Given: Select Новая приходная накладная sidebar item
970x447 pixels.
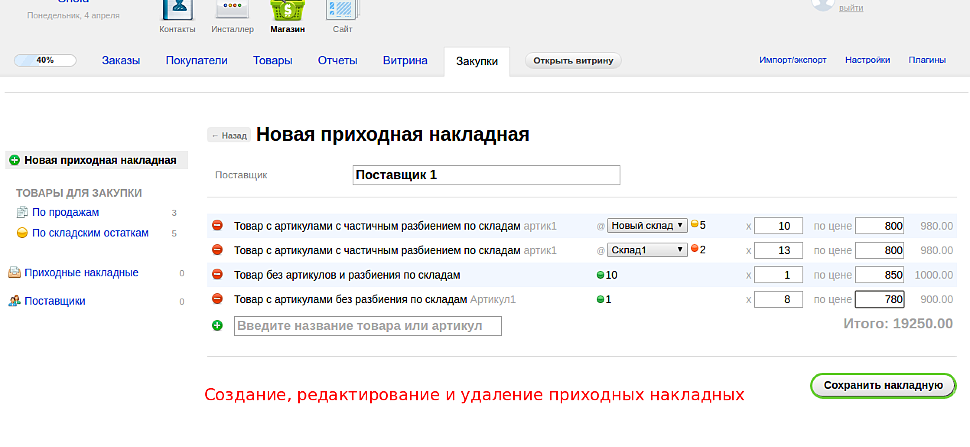Looking at the screenshot, I should point(97,161).
